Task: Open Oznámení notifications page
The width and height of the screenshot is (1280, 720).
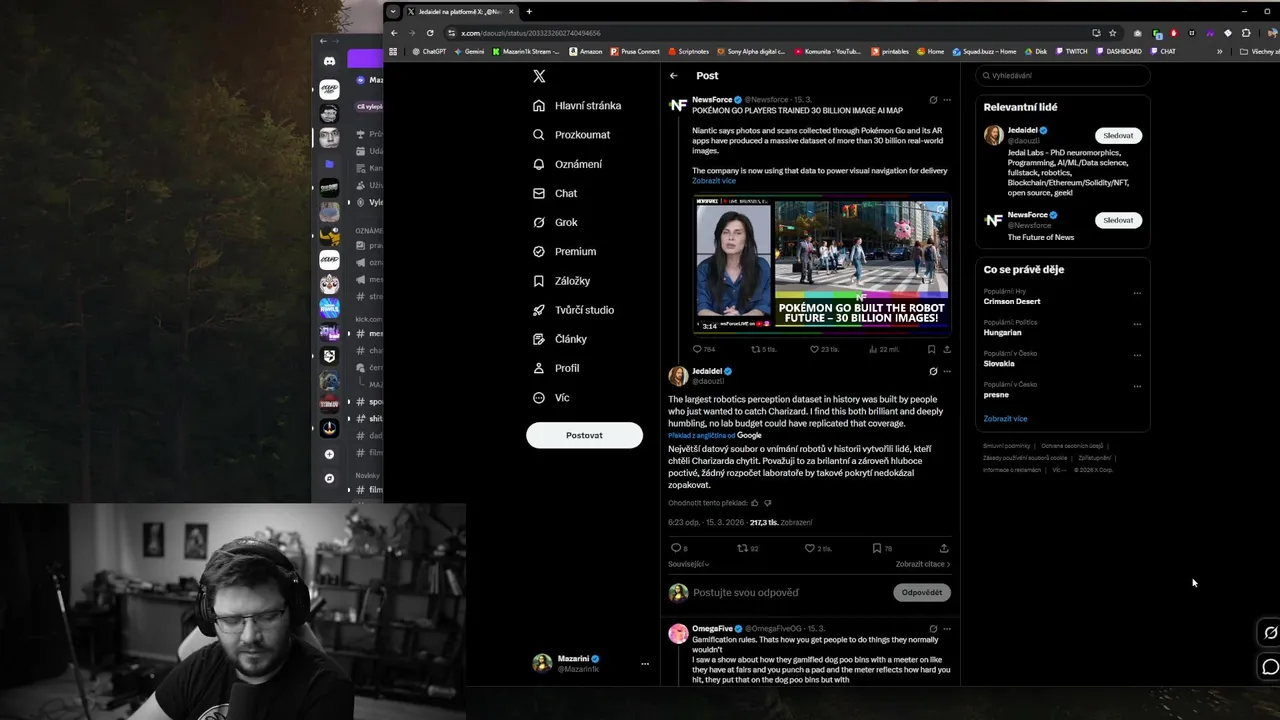Action: tap(567, 164)
